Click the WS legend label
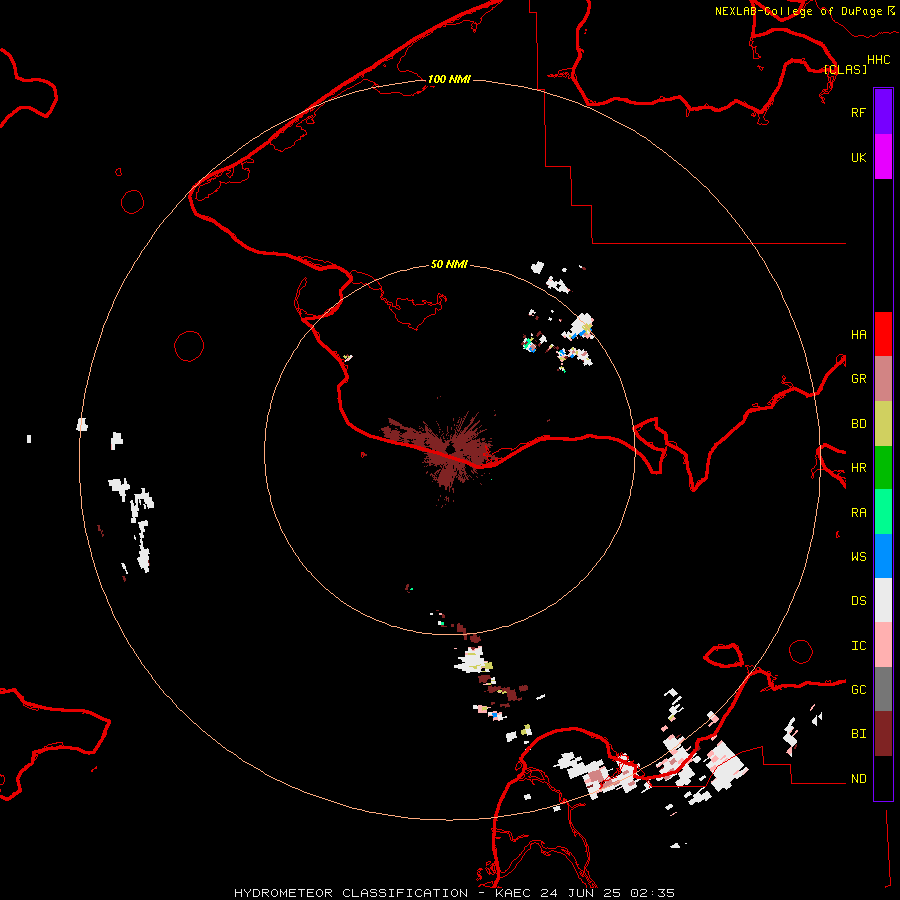The height and width of the screenshot is (900, 900). (x=858, y=557)
